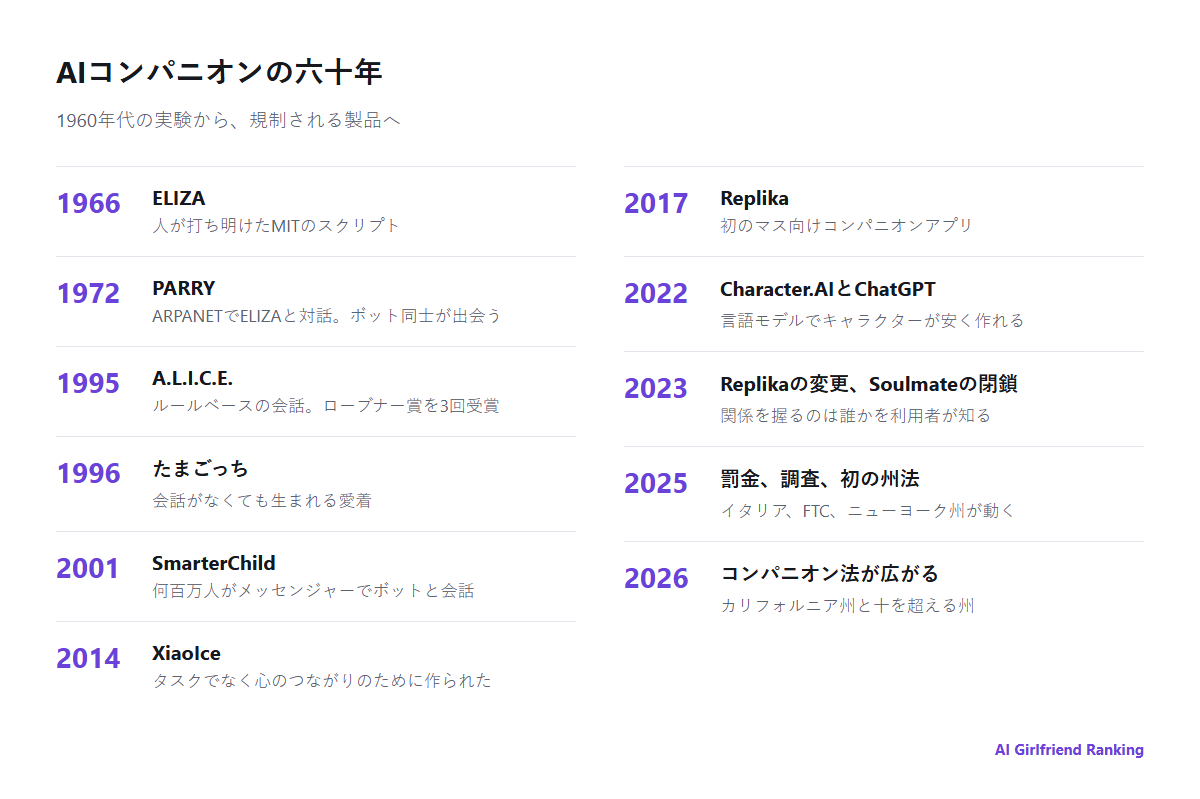
Task: Click the SmarterChild heading
Action: pos(214,563)
